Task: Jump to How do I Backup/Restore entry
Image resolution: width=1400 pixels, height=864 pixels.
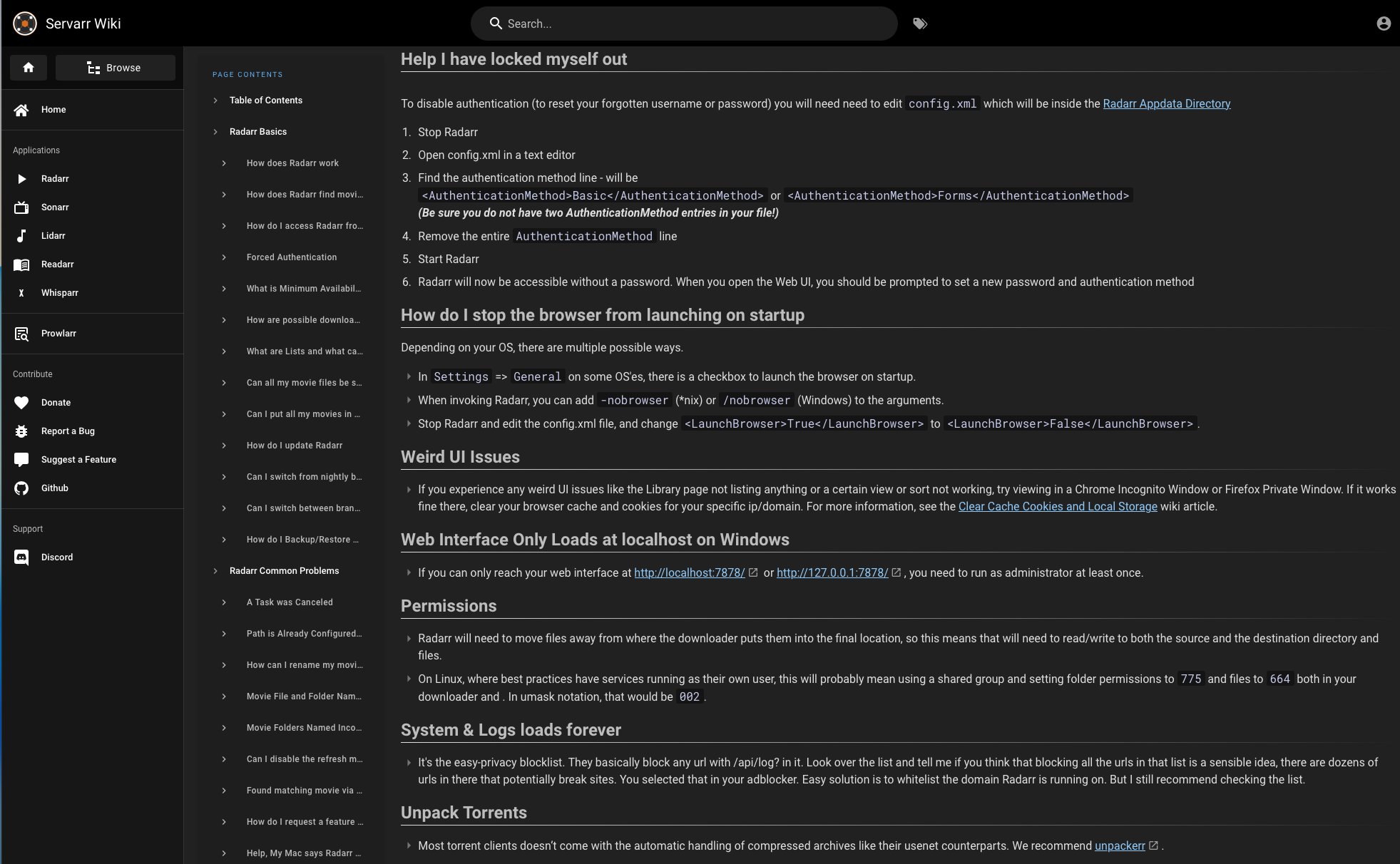Action: click(302, 540)
